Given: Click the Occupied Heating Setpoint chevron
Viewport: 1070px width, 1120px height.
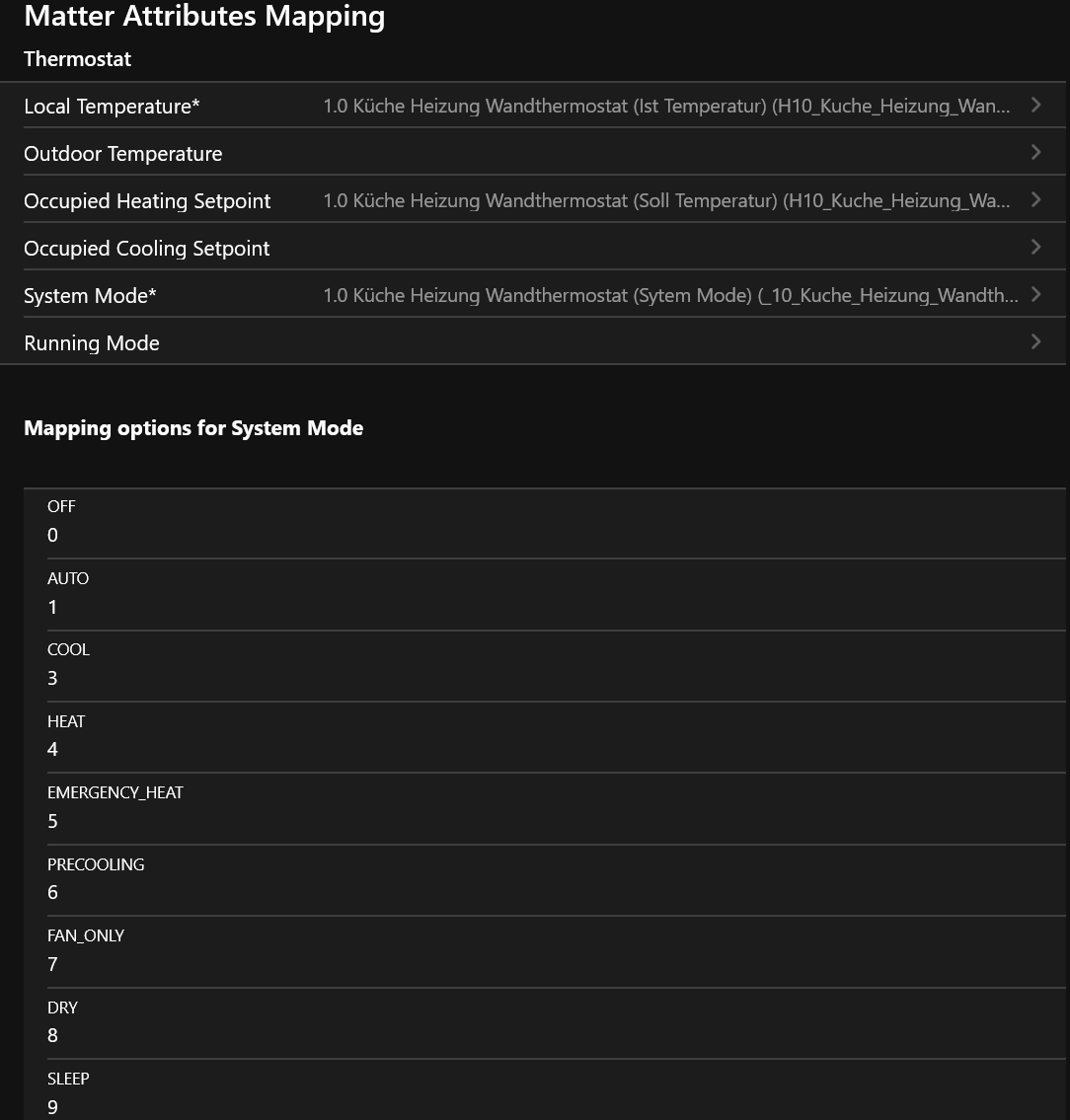Looking at the screenshot, I should [x=1035, y=199].
